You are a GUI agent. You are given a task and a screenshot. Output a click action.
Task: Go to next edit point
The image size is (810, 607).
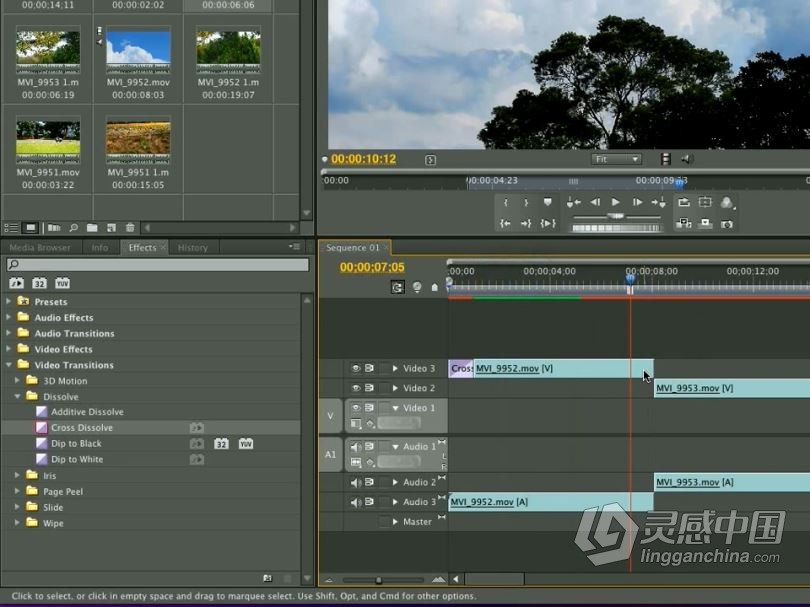tap(659, 203)
